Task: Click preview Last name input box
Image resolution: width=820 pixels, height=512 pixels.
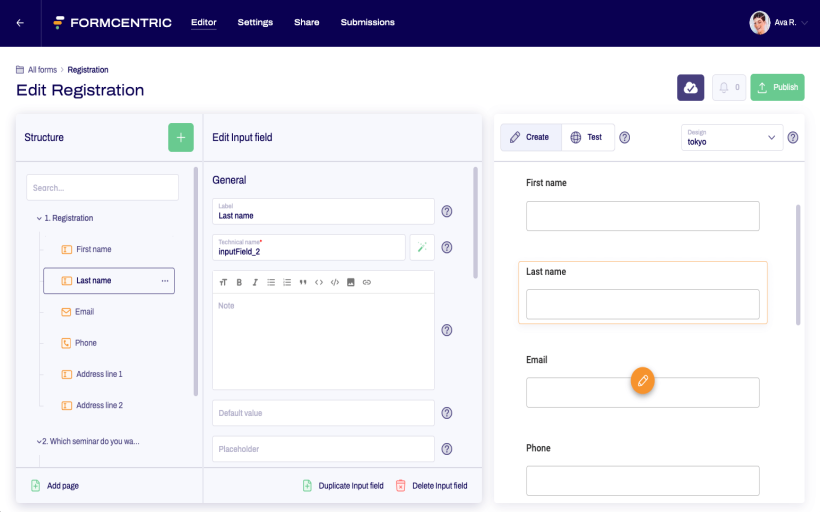Action: coord(643,304)
